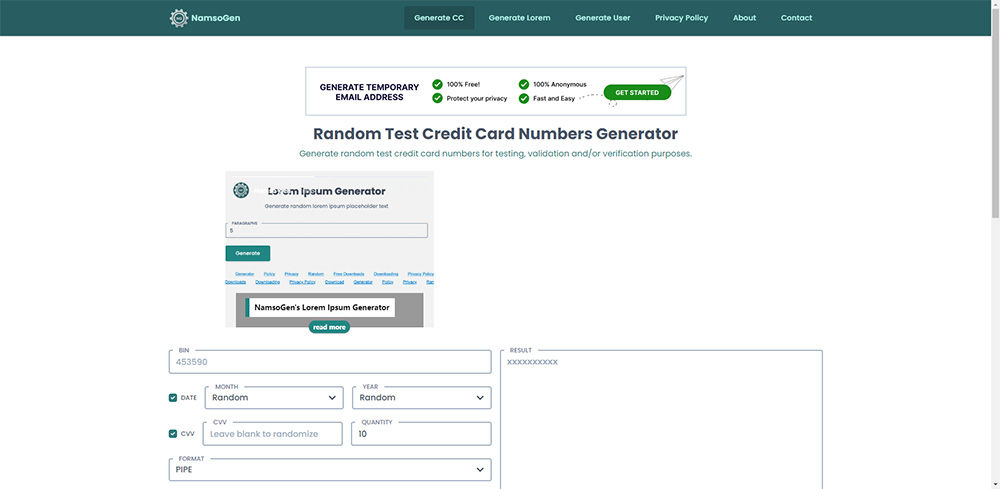Click the NamsoGen gear logo icon

pos(179,18)
